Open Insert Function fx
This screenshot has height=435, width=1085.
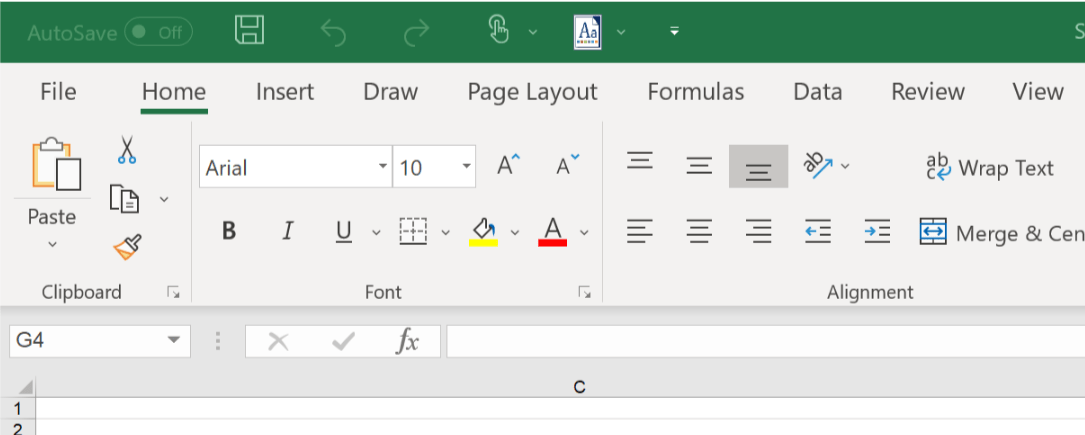point(407,341)
